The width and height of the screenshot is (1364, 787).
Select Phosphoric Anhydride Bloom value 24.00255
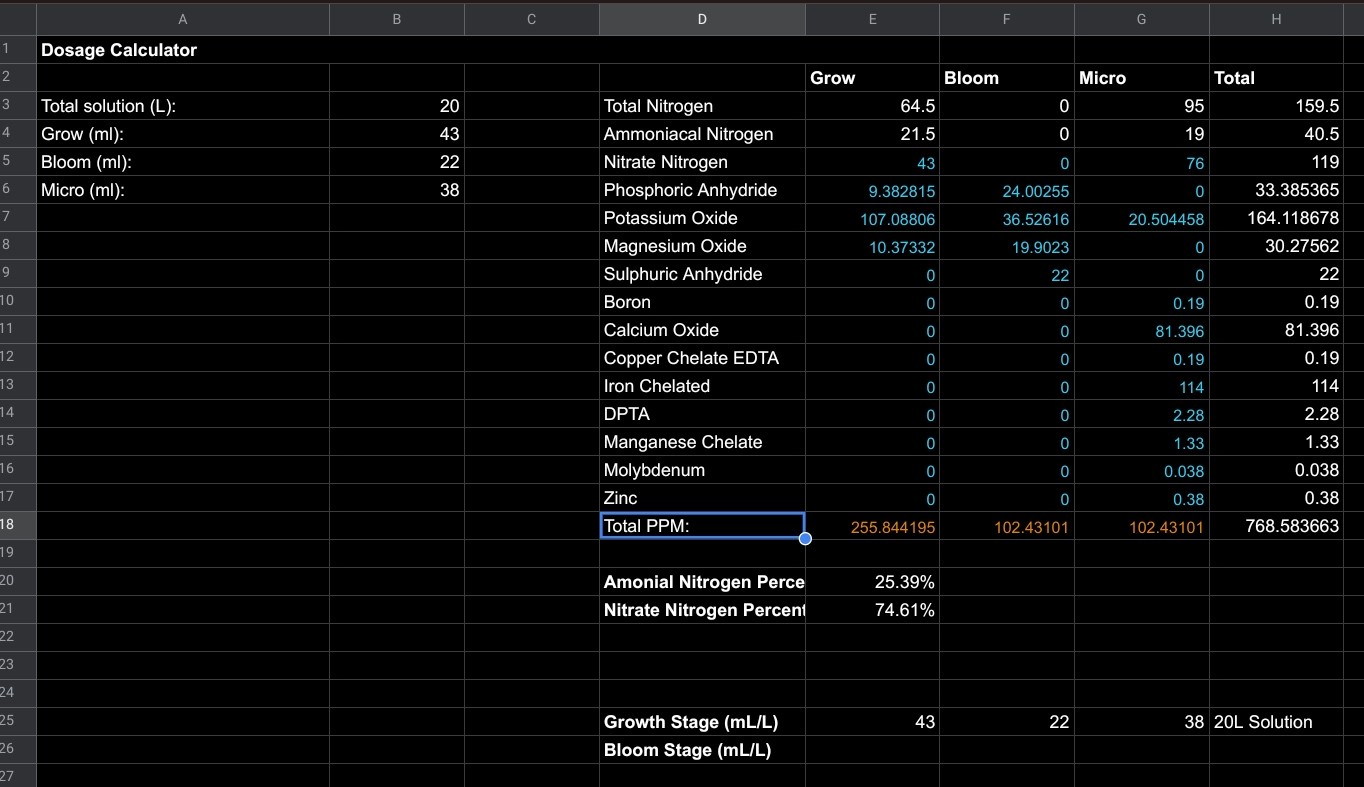tap(1006, 191)
